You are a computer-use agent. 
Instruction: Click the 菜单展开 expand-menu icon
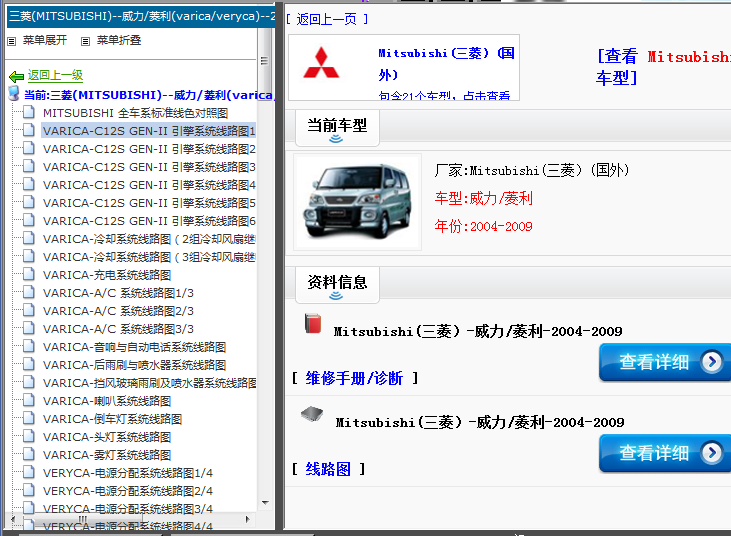[12, 41]
